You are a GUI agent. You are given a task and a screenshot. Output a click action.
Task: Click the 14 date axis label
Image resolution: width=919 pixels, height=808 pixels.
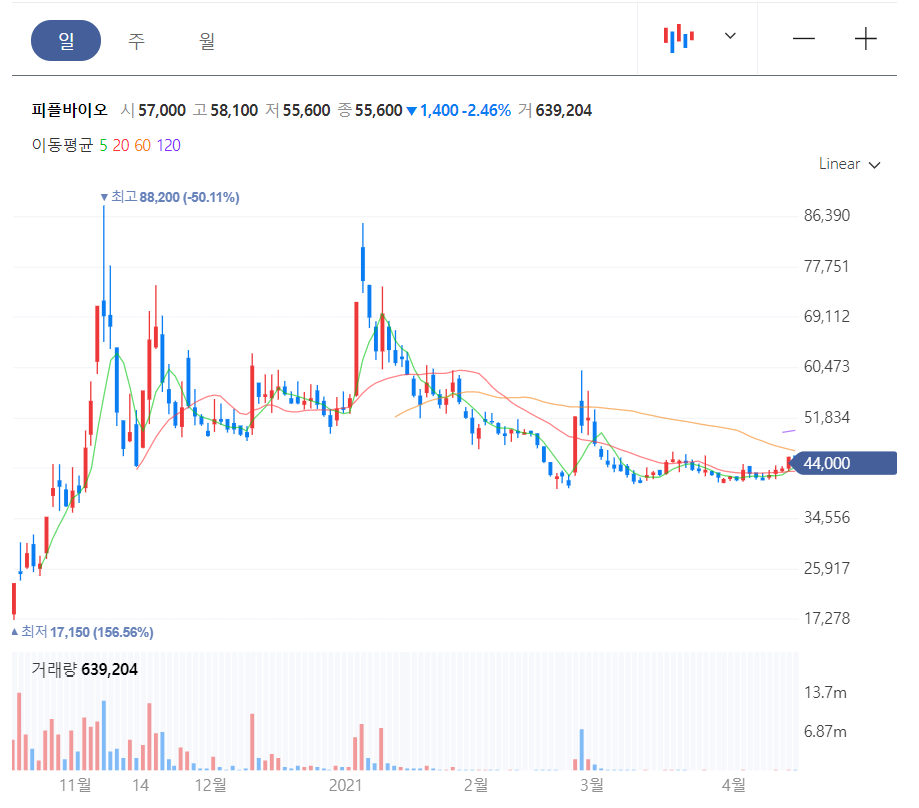pyautogui.click(x=140, y=785)
